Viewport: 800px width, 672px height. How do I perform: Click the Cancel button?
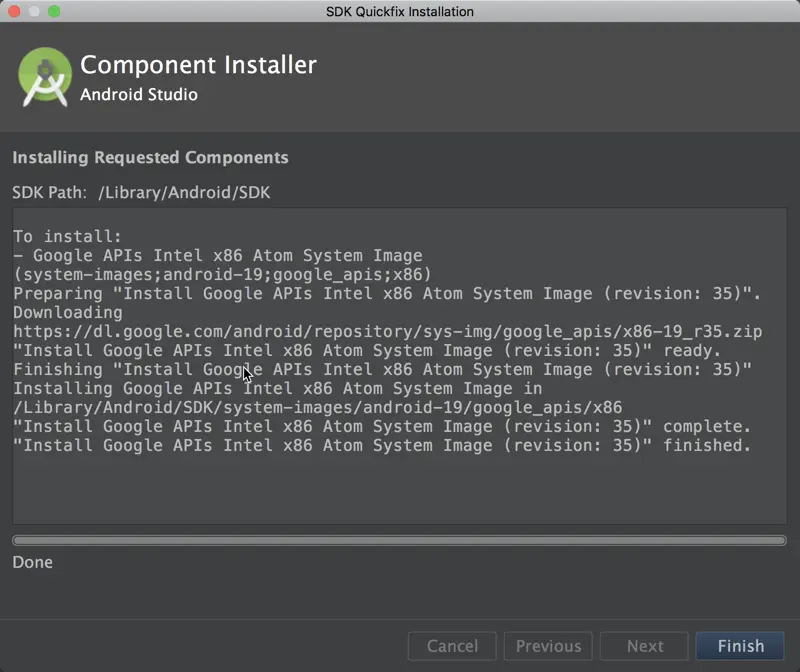click(452, 646)
